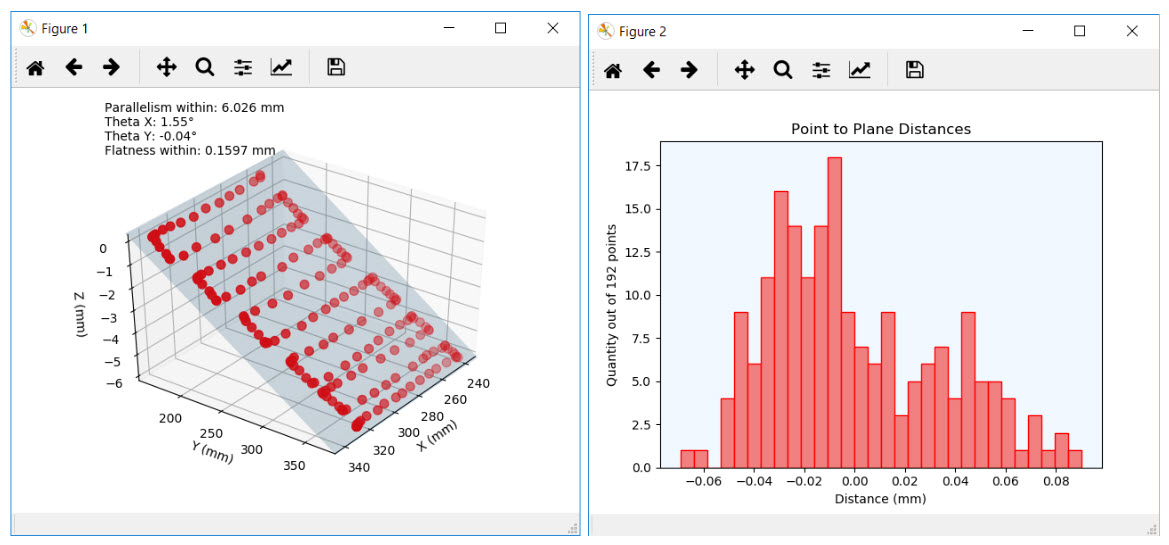Activate the Zoom magnifier in Figure 2
This screenshot has height=545, width=1169.
(x=783, y=70)
